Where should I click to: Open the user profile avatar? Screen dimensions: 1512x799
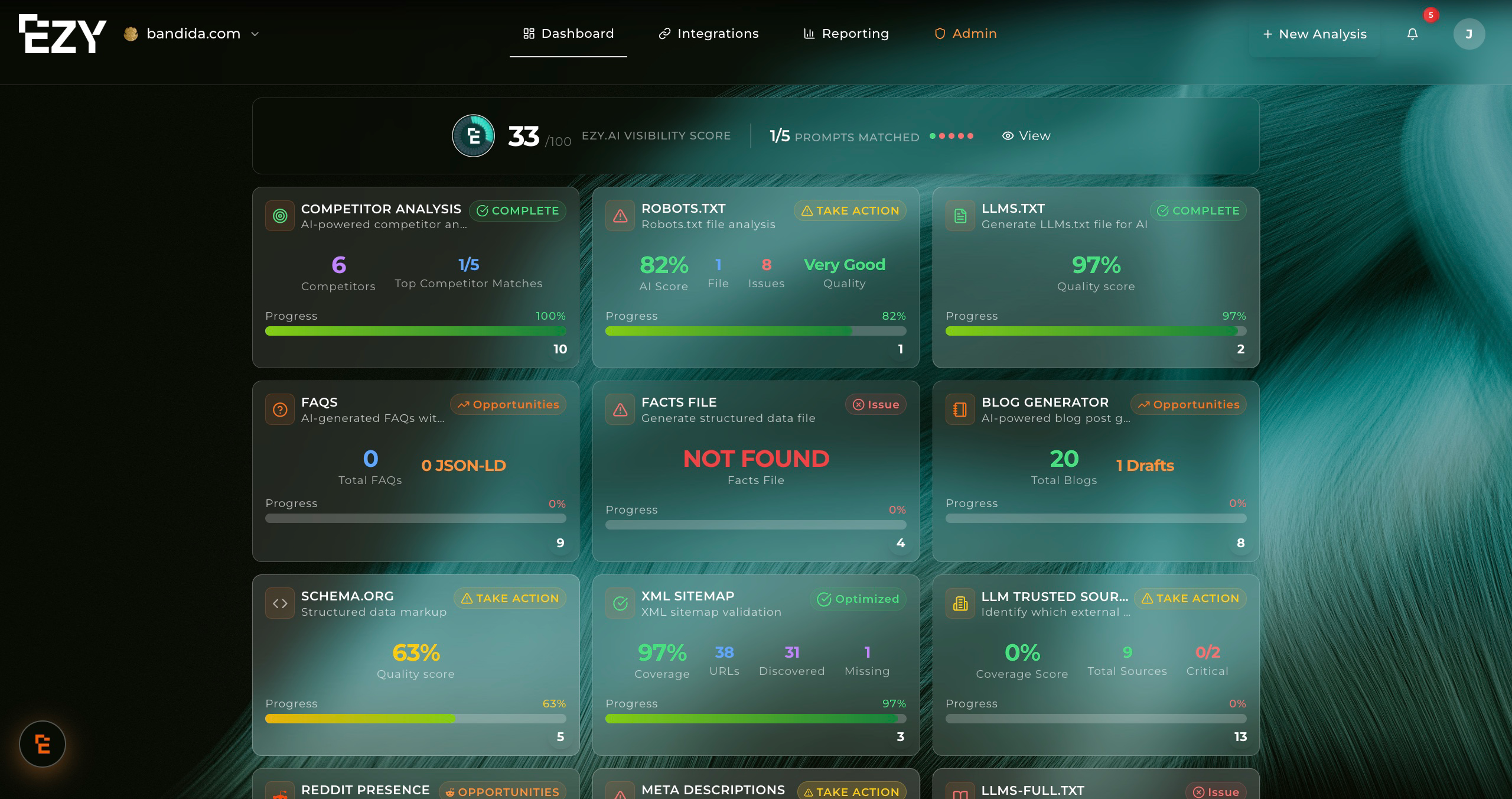pyautogui.click(x=1471, y=34)
